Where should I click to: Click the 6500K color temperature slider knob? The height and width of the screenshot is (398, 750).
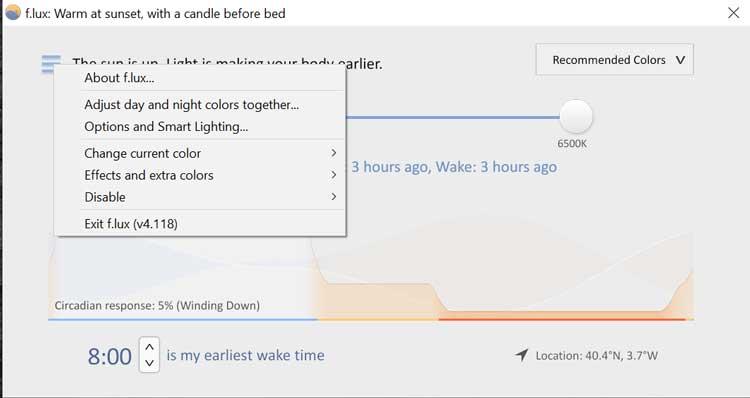coord(576,117)
